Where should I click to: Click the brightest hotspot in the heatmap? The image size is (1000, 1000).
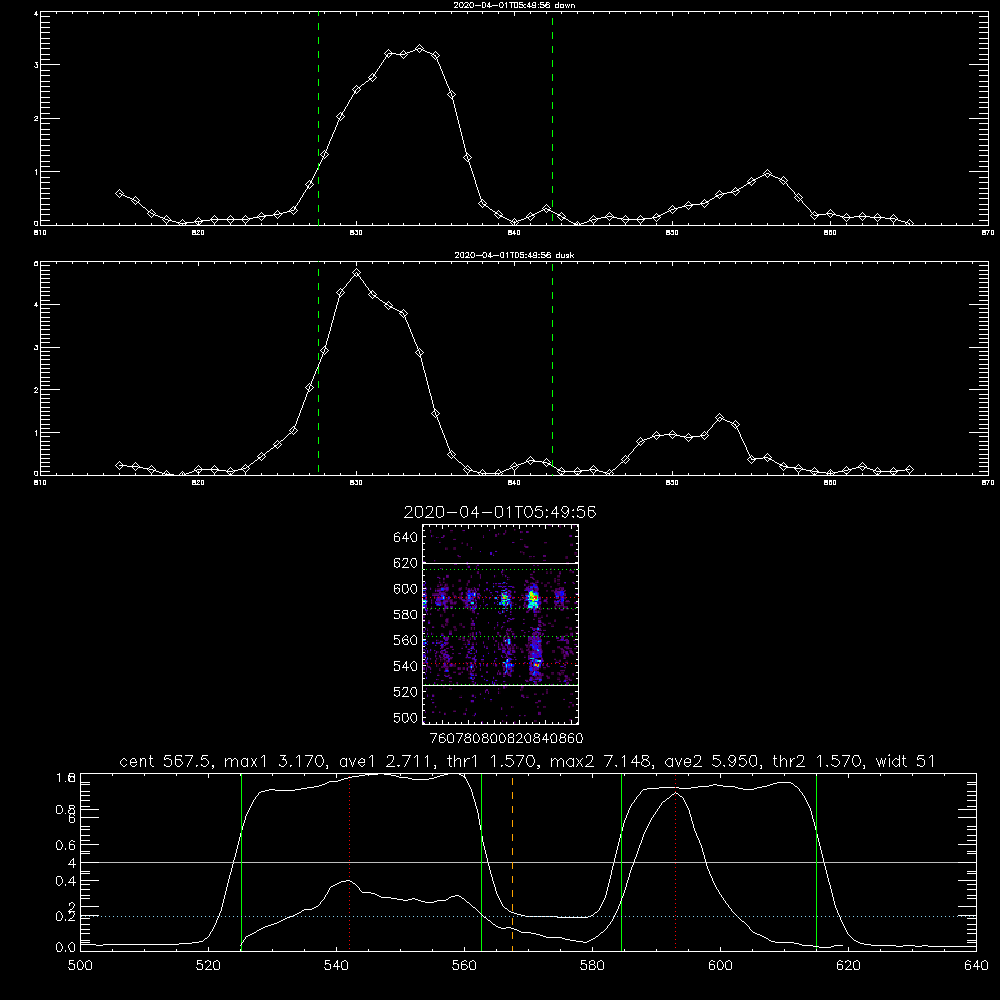click(533, 598)
